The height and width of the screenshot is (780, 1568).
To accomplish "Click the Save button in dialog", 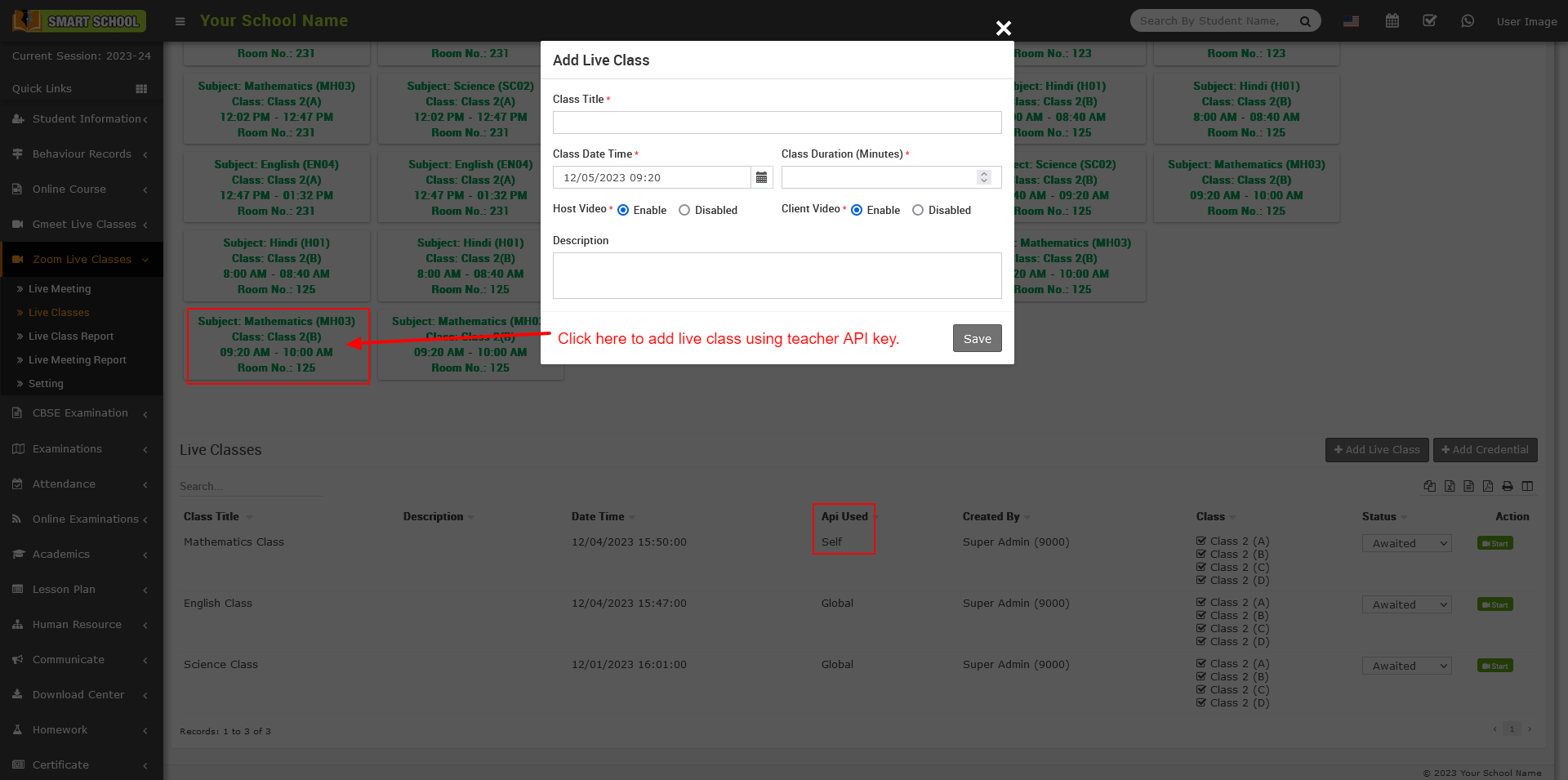I will (x=977, y=338).
